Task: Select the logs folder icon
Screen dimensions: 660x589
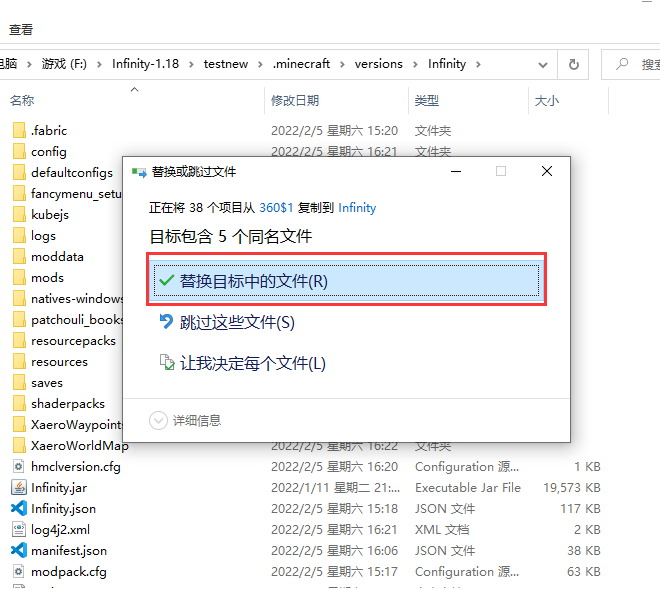Action: [19, 236]
